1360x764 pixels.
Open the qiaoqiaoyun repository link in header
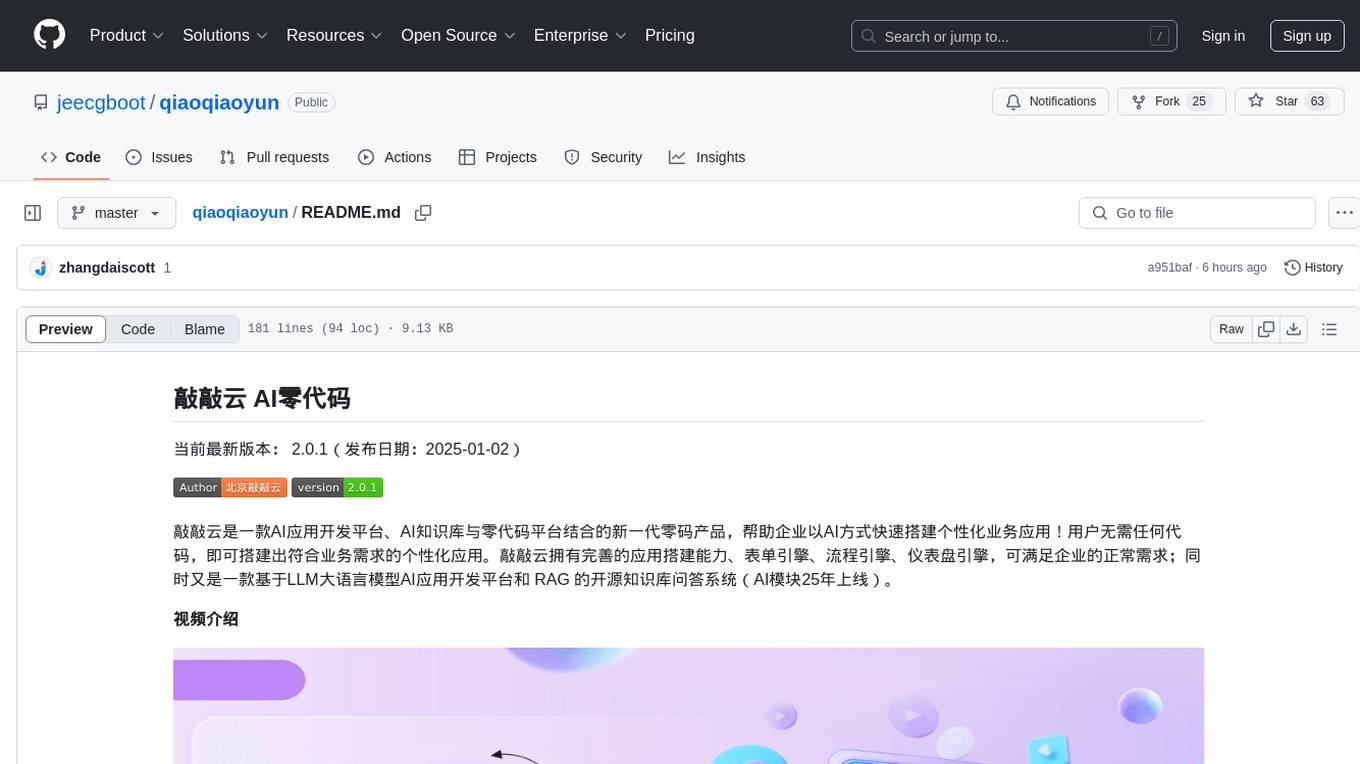tap(219, 102)
